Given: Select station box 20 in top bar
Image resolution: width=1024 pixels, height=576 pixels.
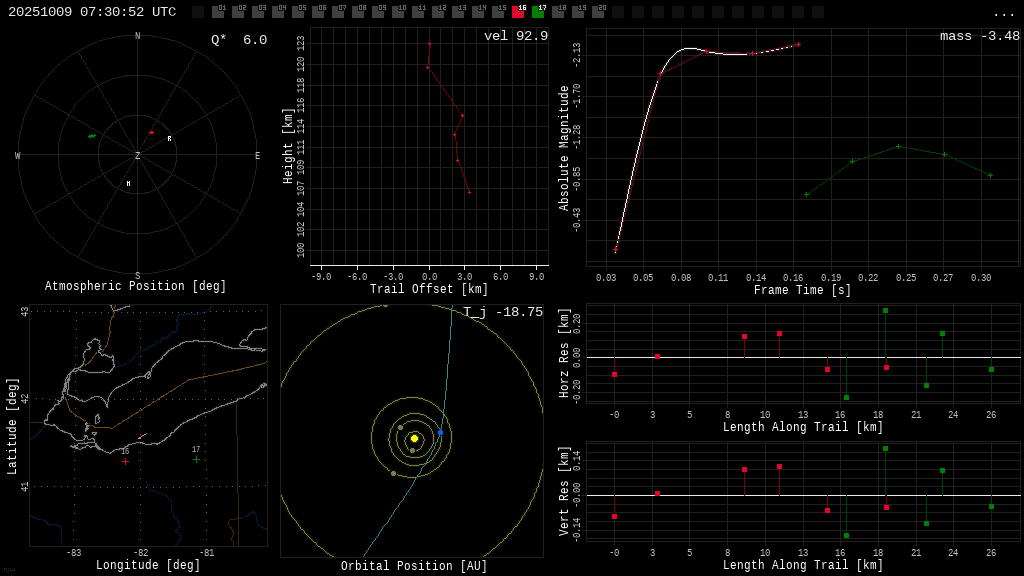Looking at the screenshot, I should click(x=598, y=12).
